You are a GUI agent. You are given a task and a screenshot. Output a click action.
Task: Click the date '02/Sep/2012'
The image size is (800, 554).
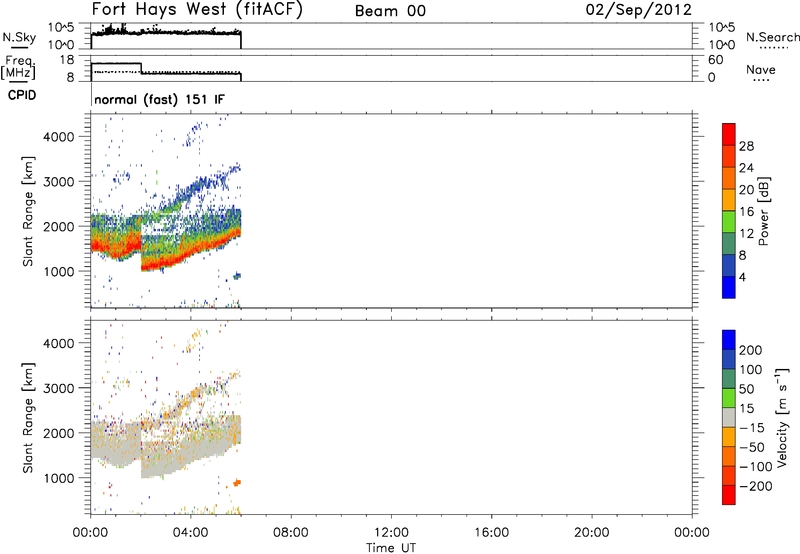click(639, 10)
